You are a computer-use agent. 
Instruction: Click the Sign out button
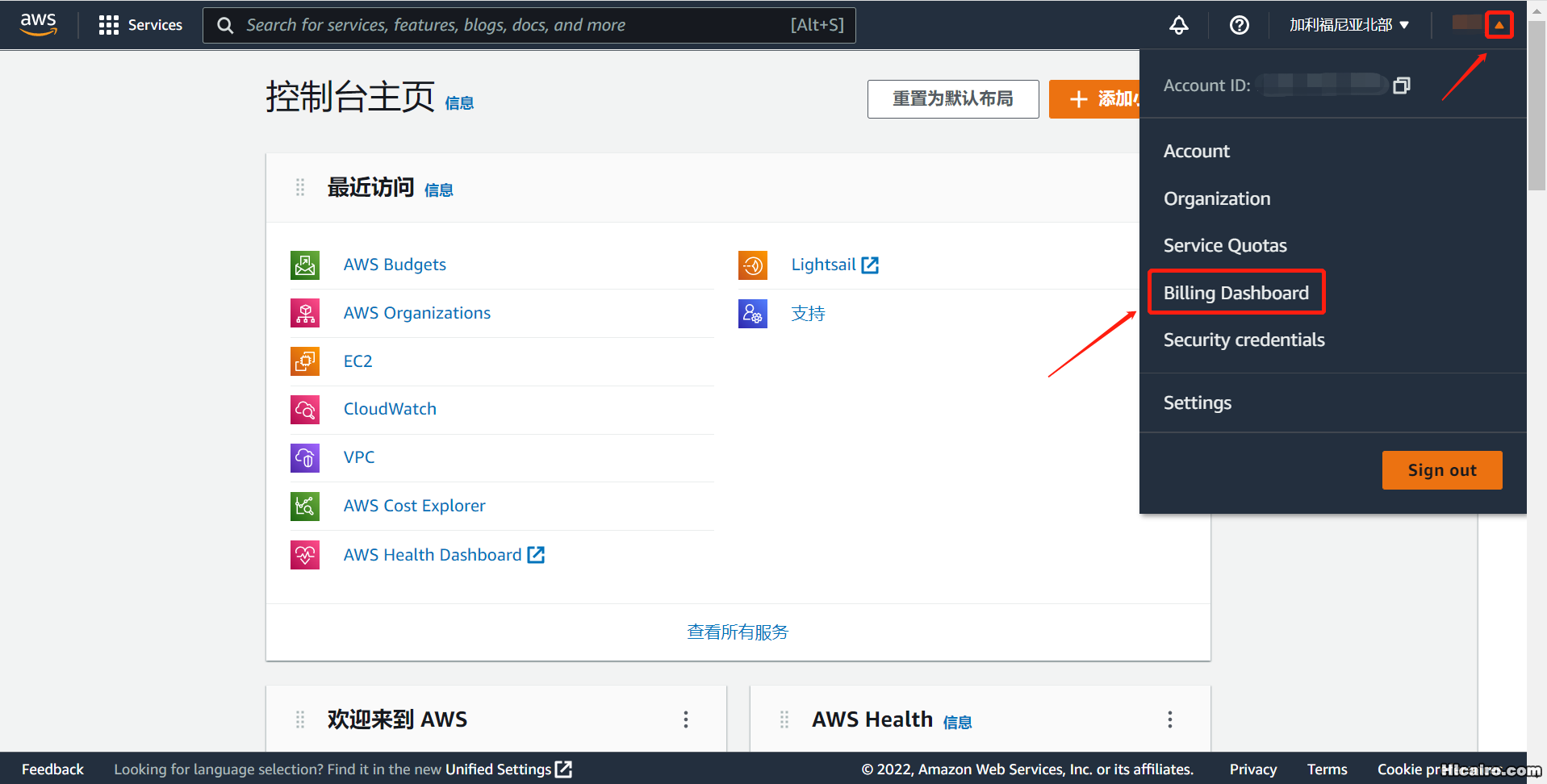[1442, 470]
